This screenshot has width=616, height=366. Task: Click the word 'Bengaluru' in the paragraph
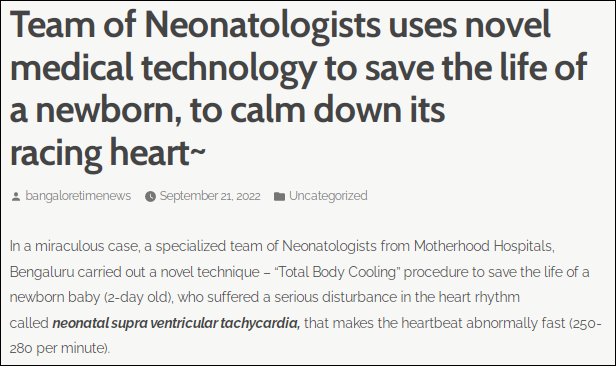pyautogui.click(x=42, y=272)
